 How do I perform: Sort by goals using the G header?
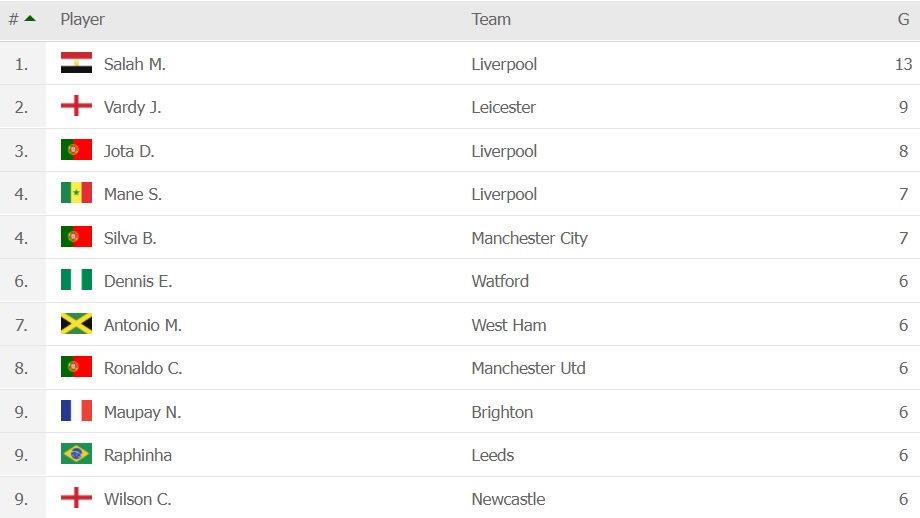pyautogui.click(x=902, y=19)
